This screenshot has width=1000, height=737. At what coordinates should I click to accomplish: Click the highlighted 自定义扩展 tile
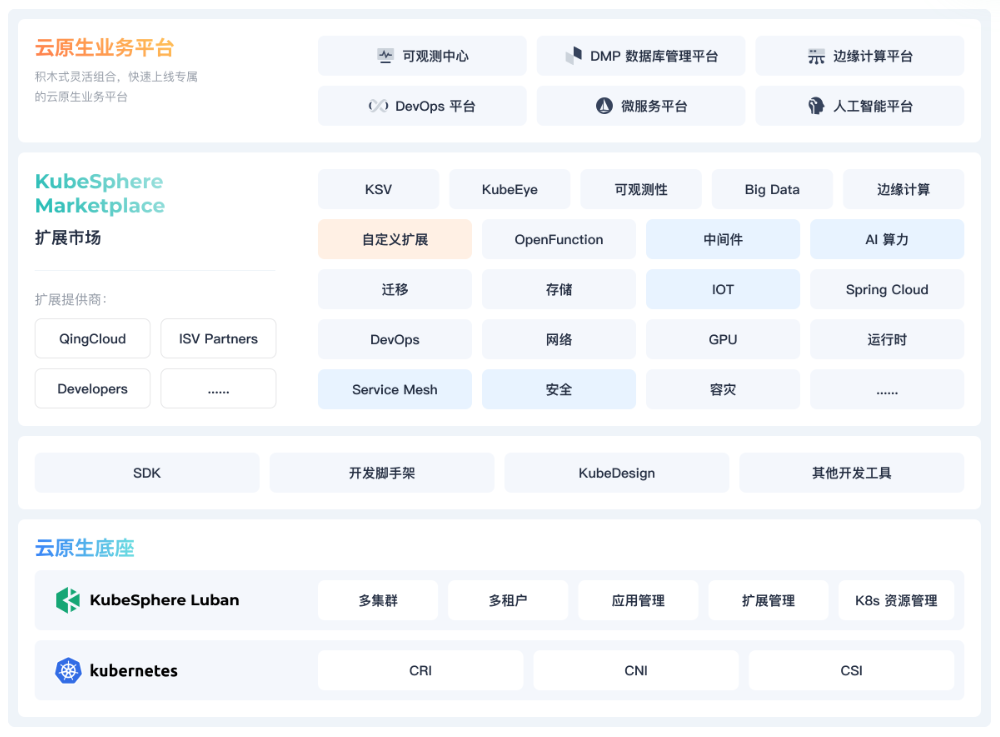(395, 239)
